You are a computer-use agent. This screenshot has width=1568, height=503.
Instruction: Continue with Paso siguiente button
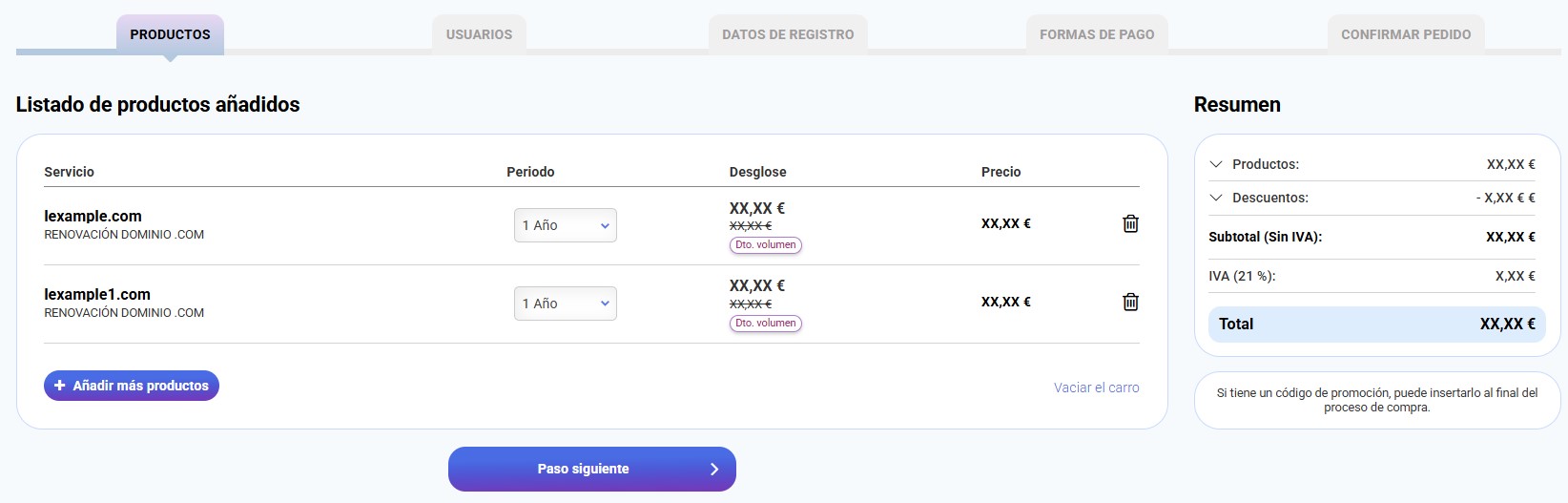click(583, 470)
